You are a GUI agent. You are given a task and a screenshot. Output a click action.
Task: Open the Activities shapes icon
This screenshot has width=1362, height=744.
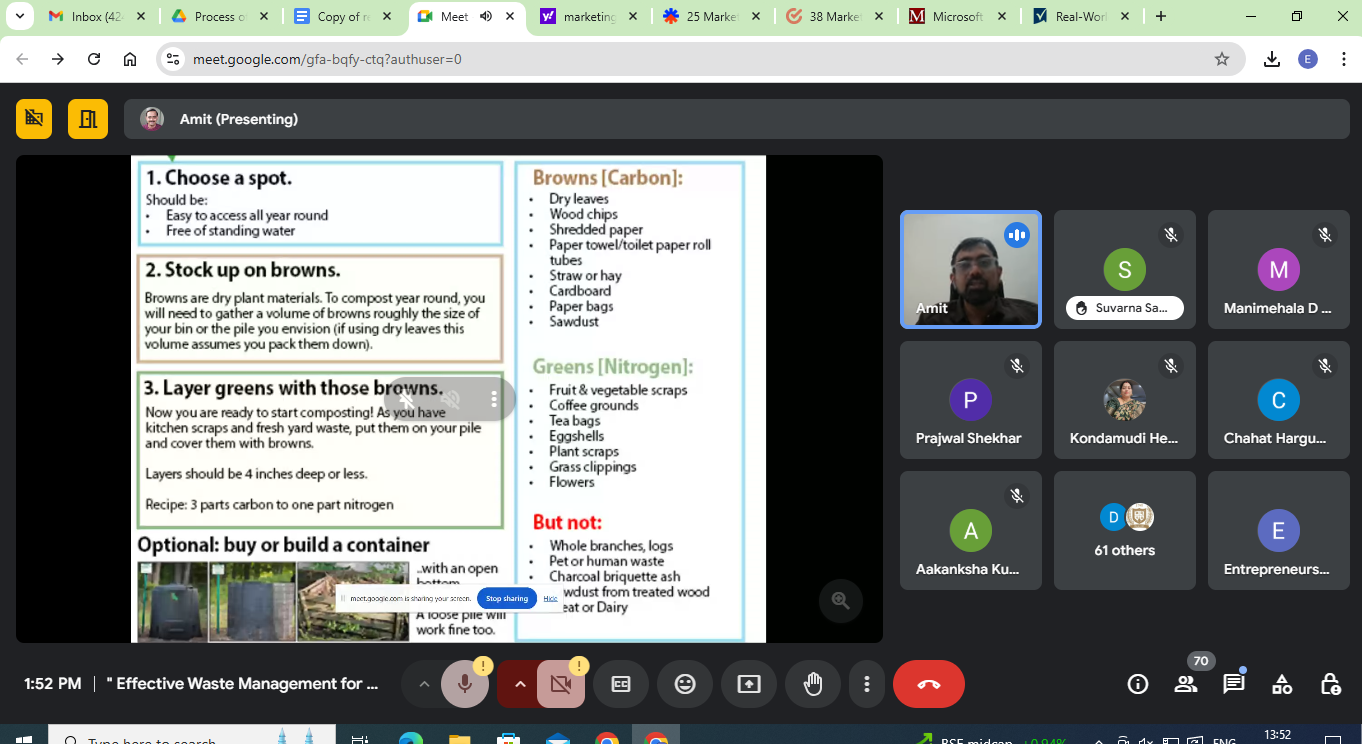(1282, 684)
